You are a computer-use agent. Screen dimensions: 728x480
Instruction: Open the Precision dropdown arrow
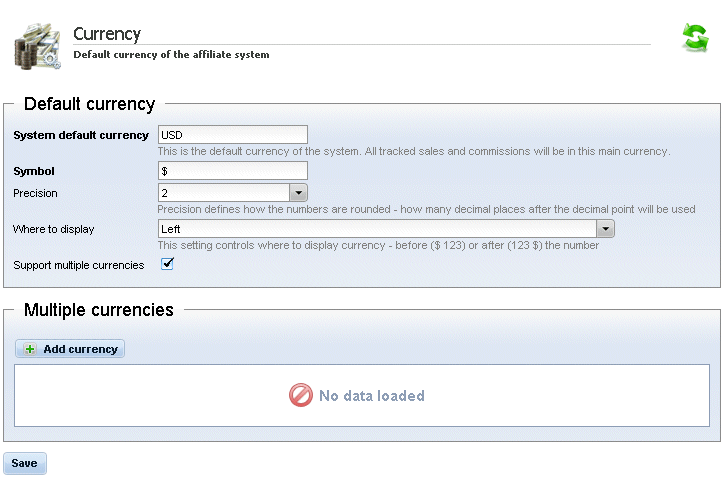299,193
